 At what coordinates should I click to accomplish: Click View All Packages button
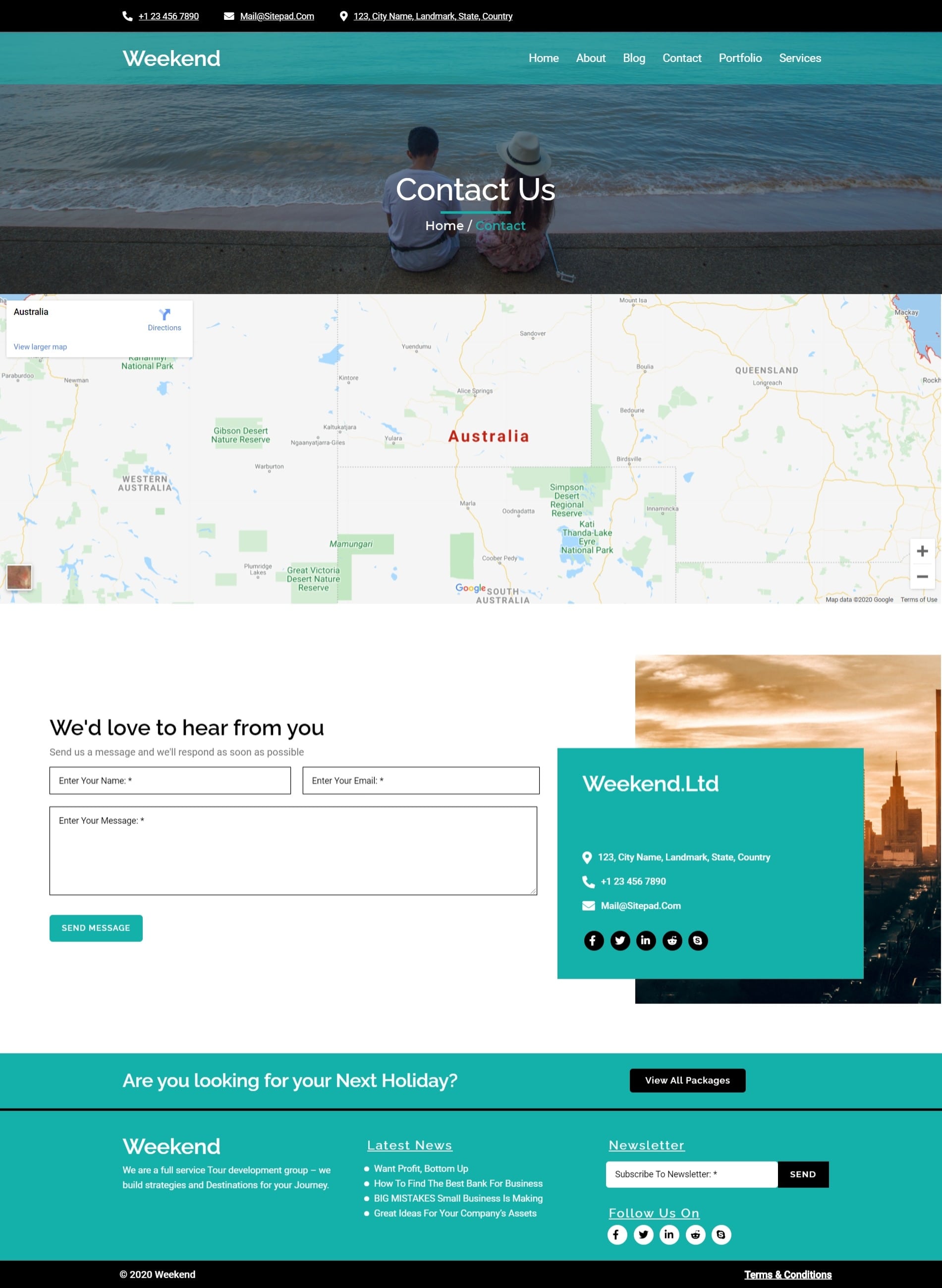pos(687,1080)
